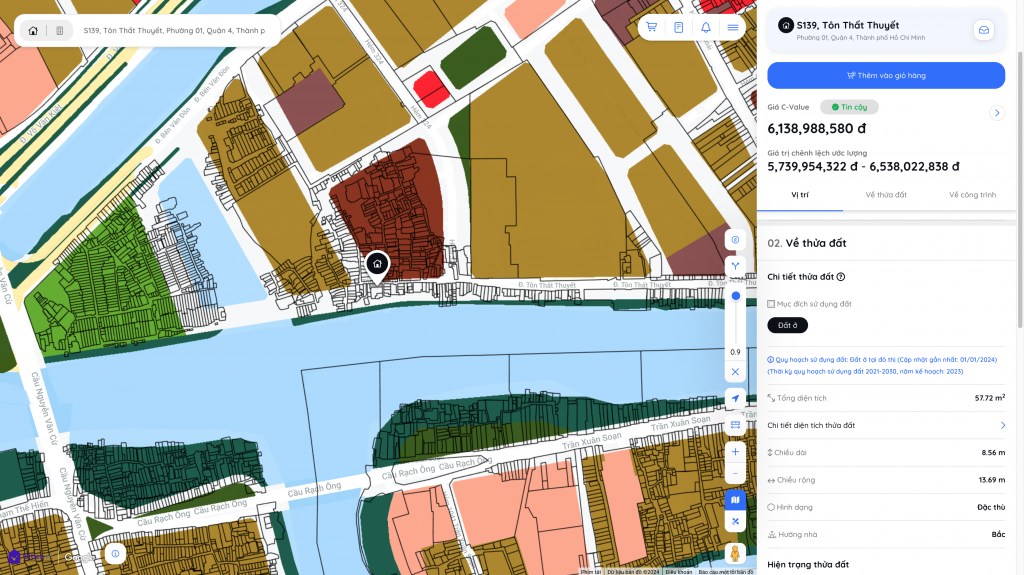The width and height of the screenshot is (1024, 575).
Task: Click the opacity slider handle
Action: pyautogui.click(x=735, y=296)
